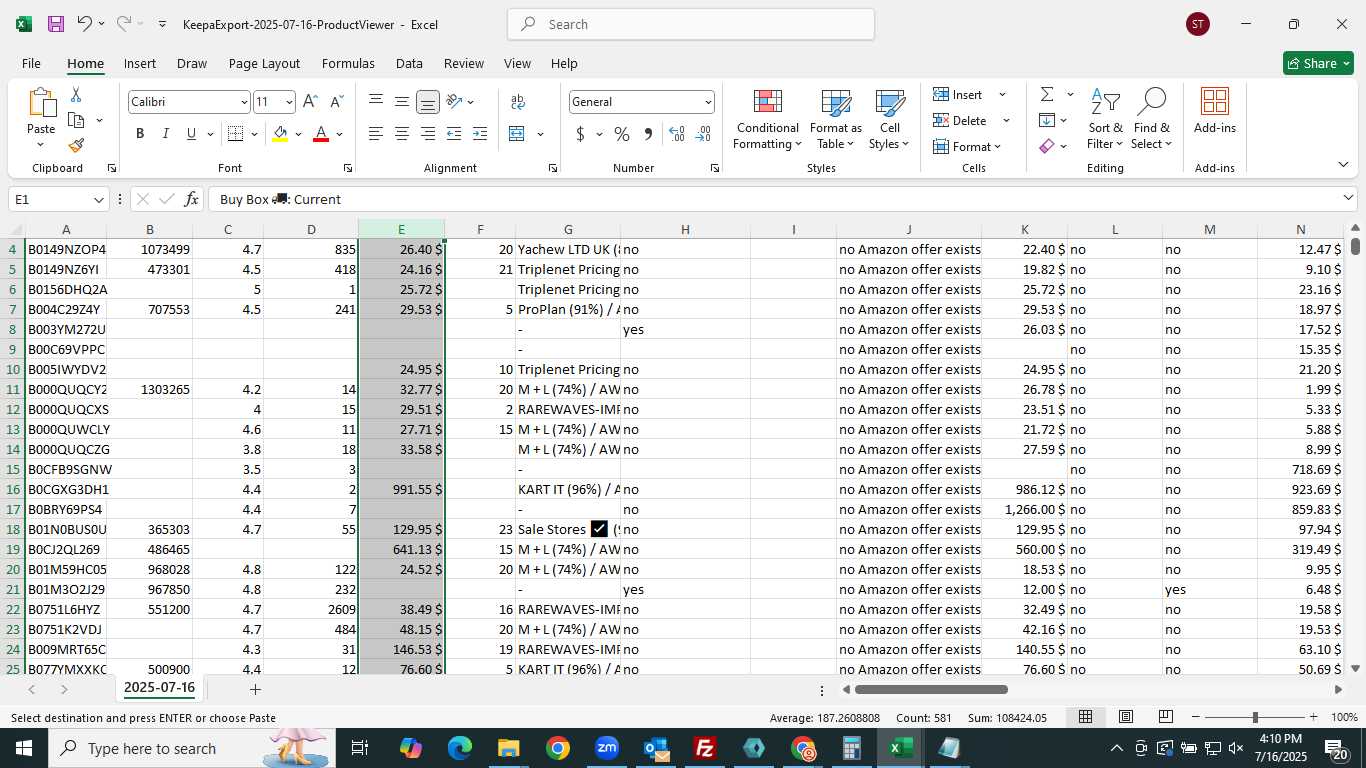
Task: Click the Increase Indent icon
Action: [480, 134]
